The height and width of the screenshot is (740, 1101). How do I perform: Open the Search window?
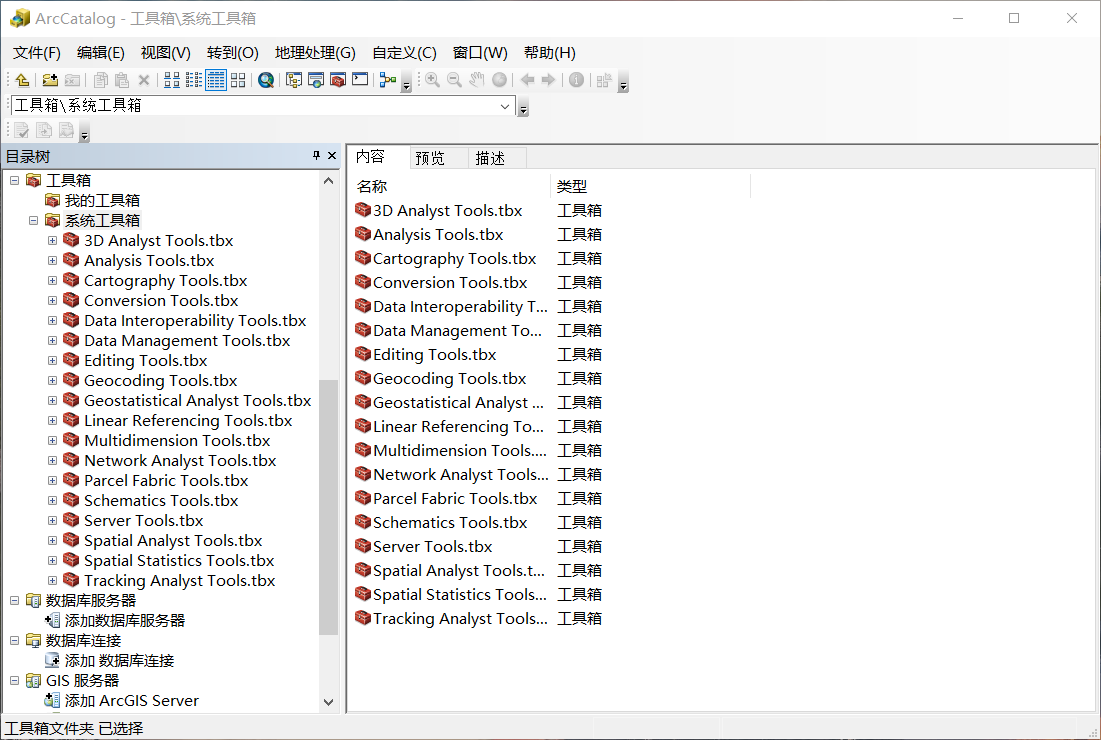click(x=316, y=80)
